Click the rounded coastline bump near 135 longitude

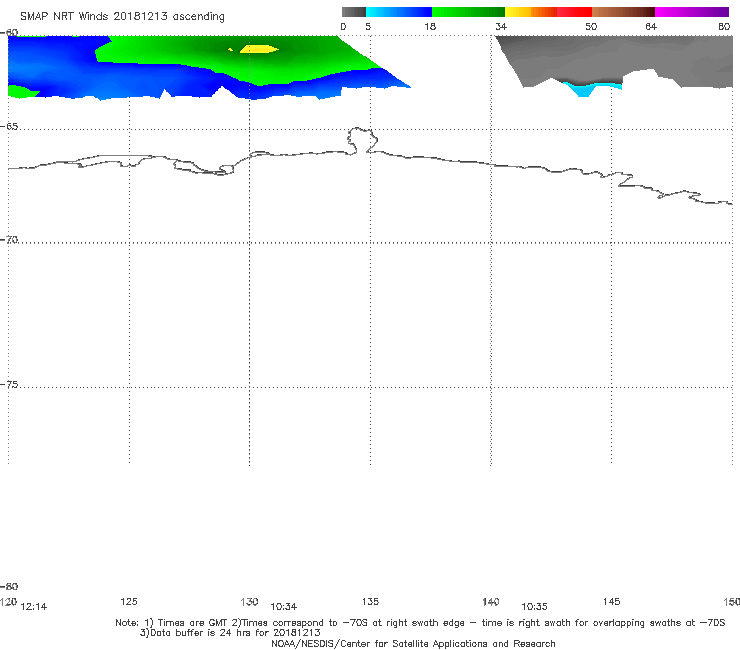[362, 140]
